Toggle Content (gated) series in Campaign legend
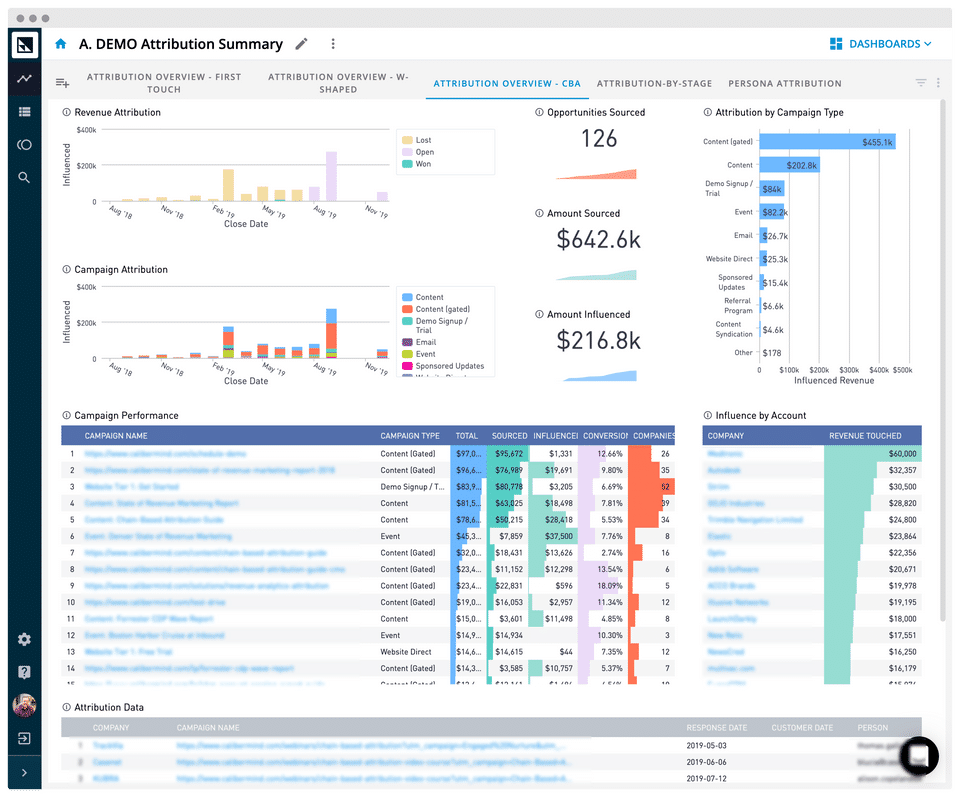 point(436,309)
